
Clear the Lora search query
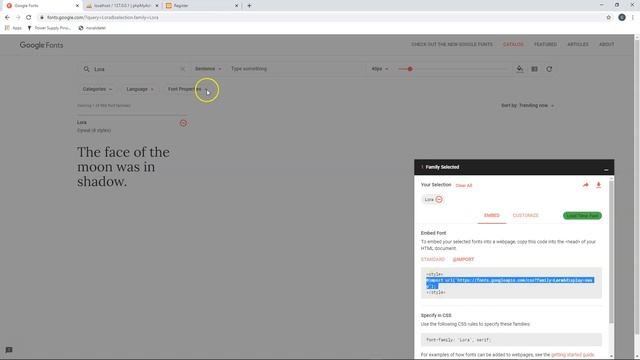pyautogui.click(x=182, y=69)
